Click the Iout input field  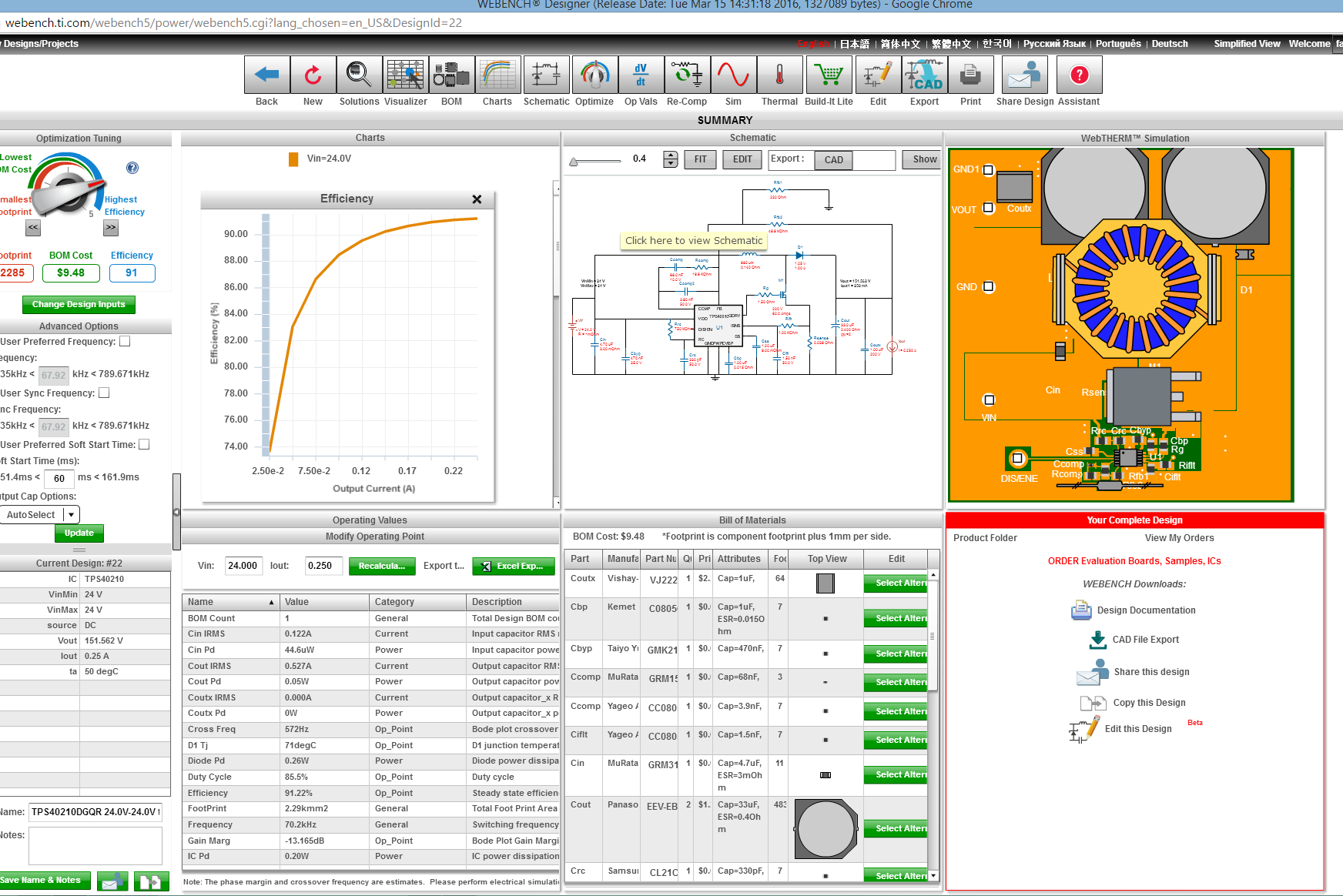323,566
